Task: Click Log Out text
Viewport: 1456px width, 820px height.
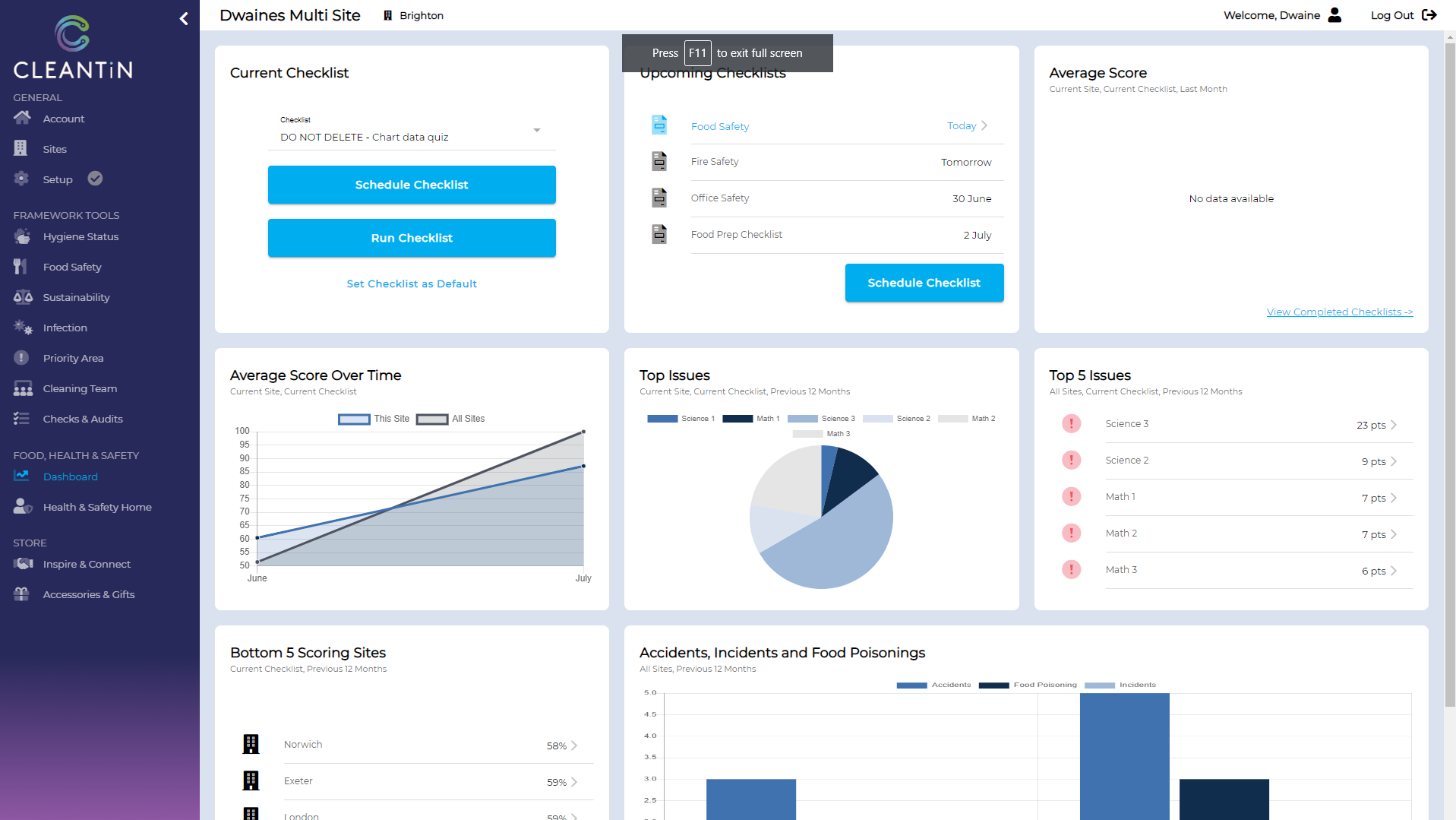Action: click(1392, 15)
